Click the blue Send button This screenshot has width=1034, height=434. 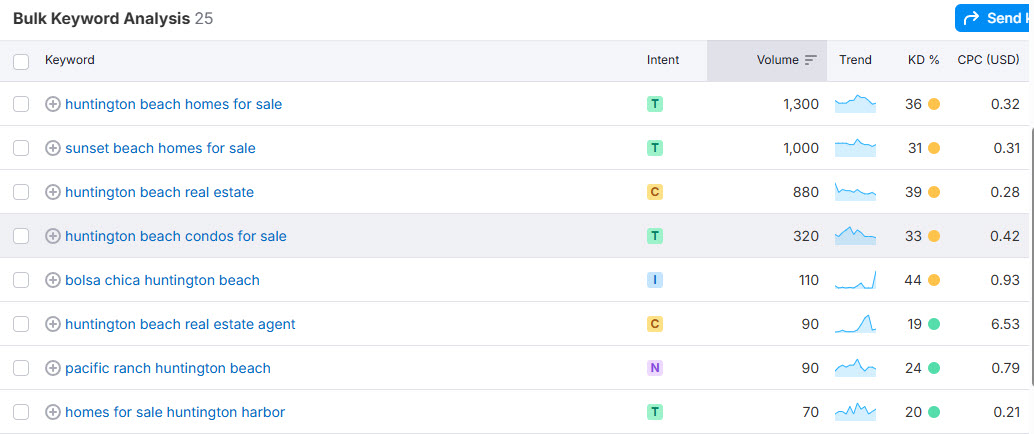pos(994,18)
